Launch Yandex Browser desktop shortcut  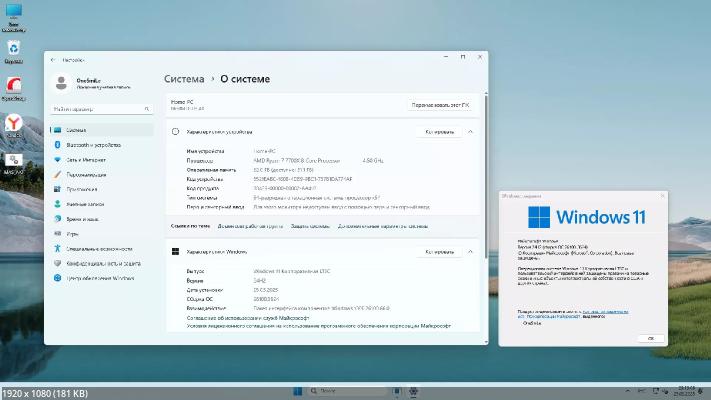pyautogui.click(x=13, y=126)
